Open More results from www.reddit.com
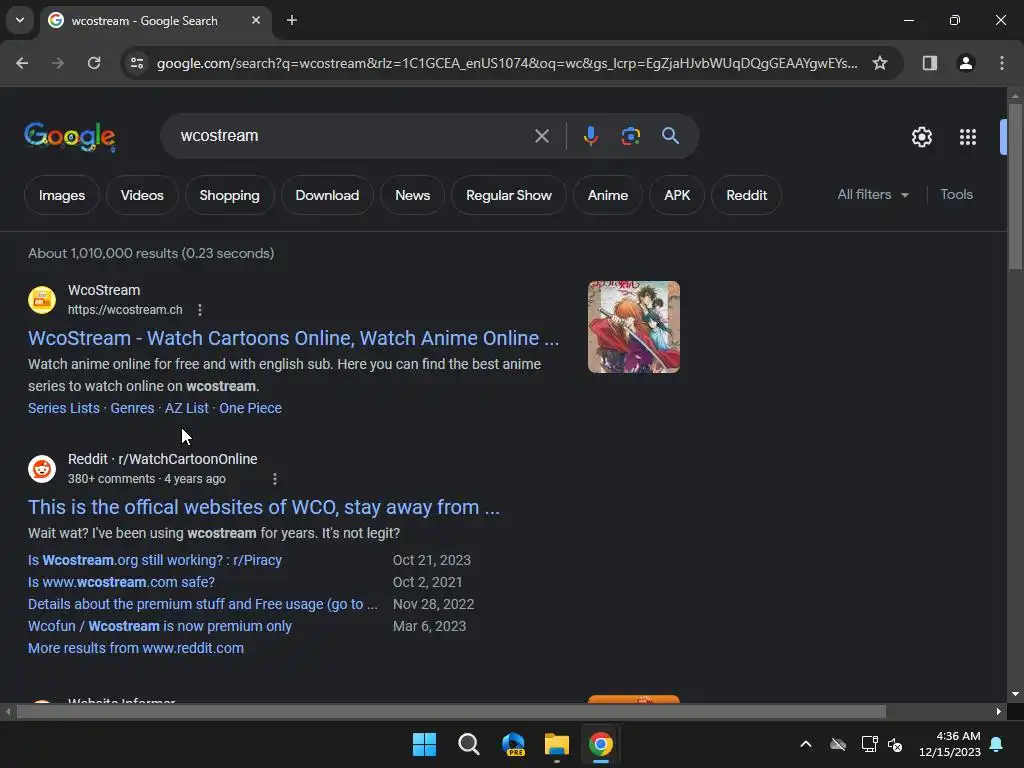The height and width of the screenshot is (768, 1024). tap(136, 648)
